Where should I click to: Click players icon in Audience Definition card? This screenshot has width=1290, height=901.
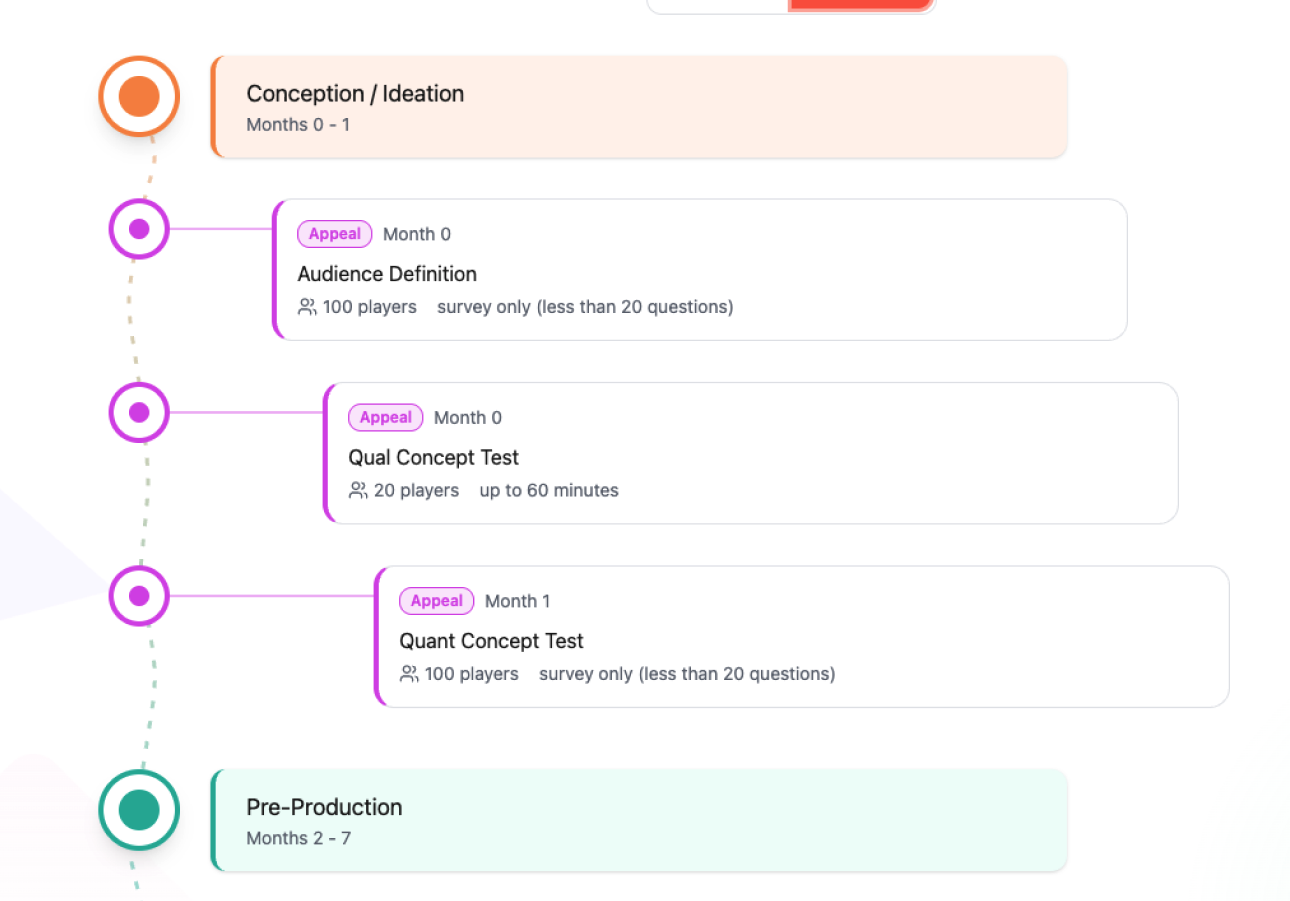(307, 307)
